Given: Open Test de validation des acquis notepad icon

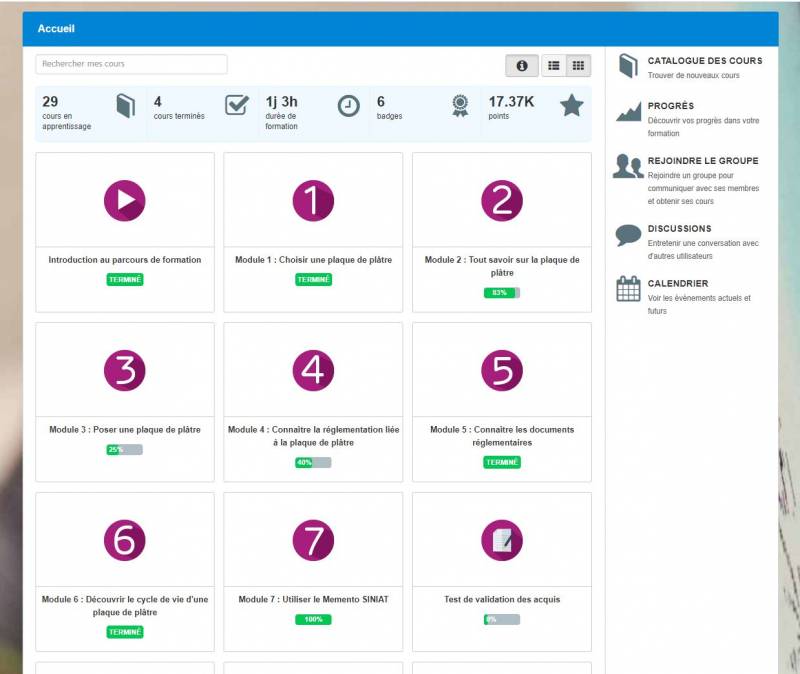Looking at the screenshot, I should (x=501, y=540).
